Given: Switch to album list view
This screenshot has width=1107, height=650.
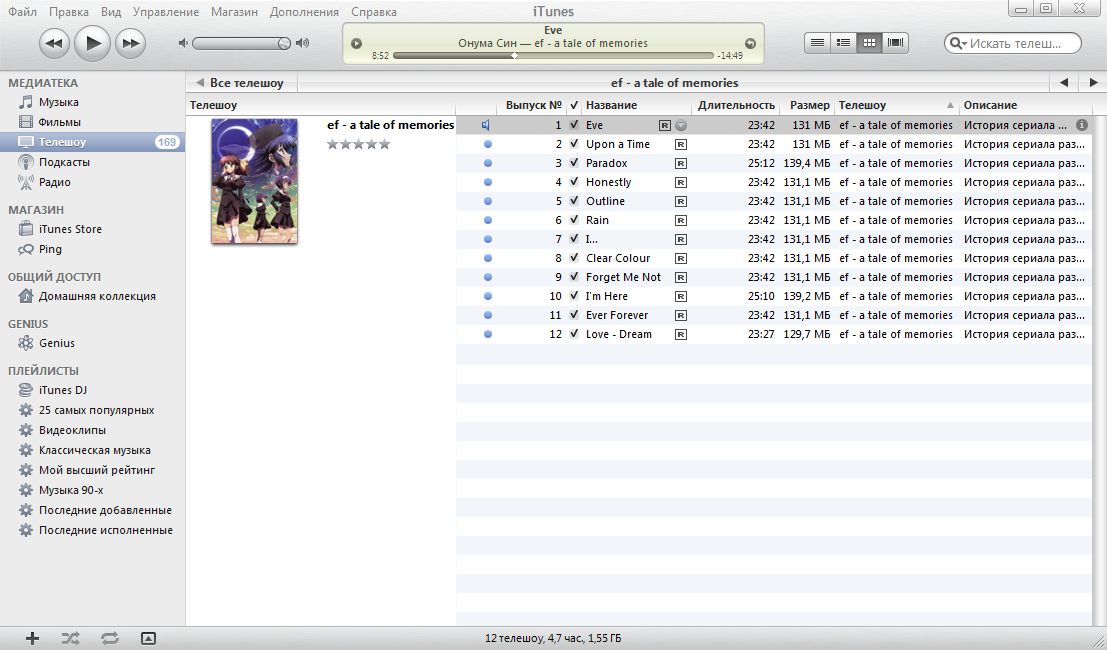Looking at the screenshot, I should 843,43.
